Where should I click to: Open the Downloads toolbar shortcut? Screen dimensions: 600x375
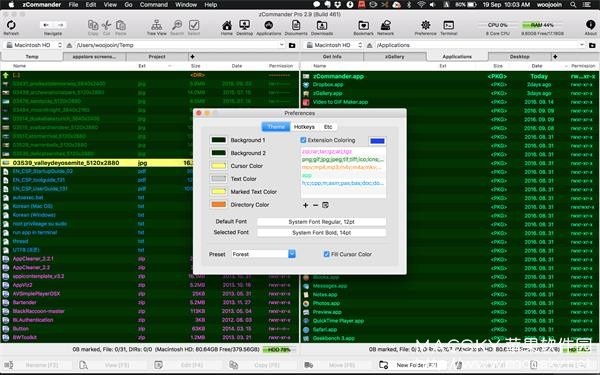(322, 25)
